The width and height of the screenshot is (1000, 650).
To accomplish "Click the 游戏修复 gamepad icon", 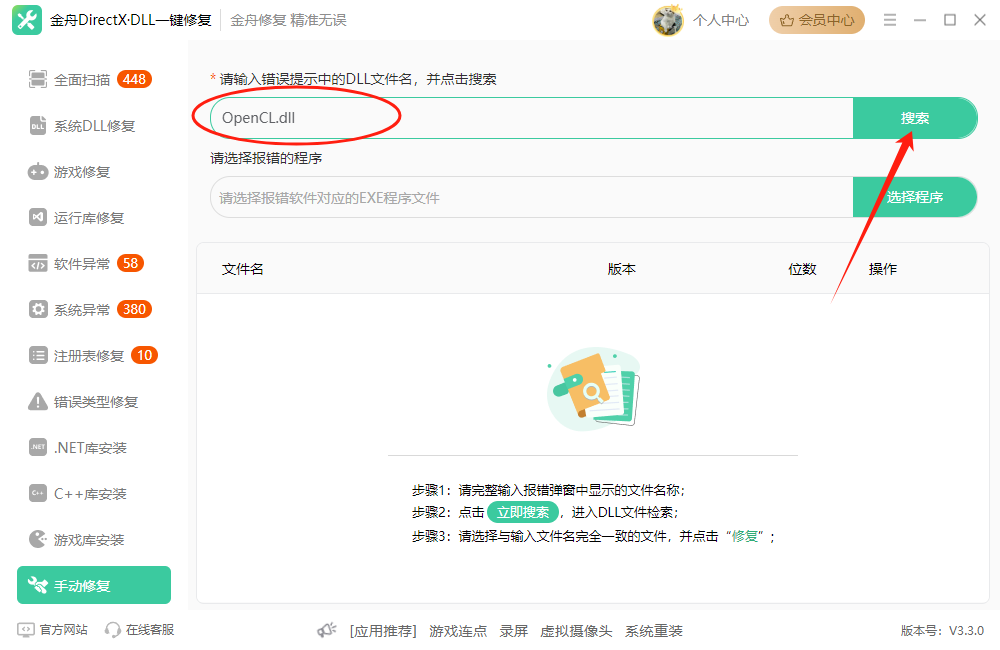I will tap(38, 172).
